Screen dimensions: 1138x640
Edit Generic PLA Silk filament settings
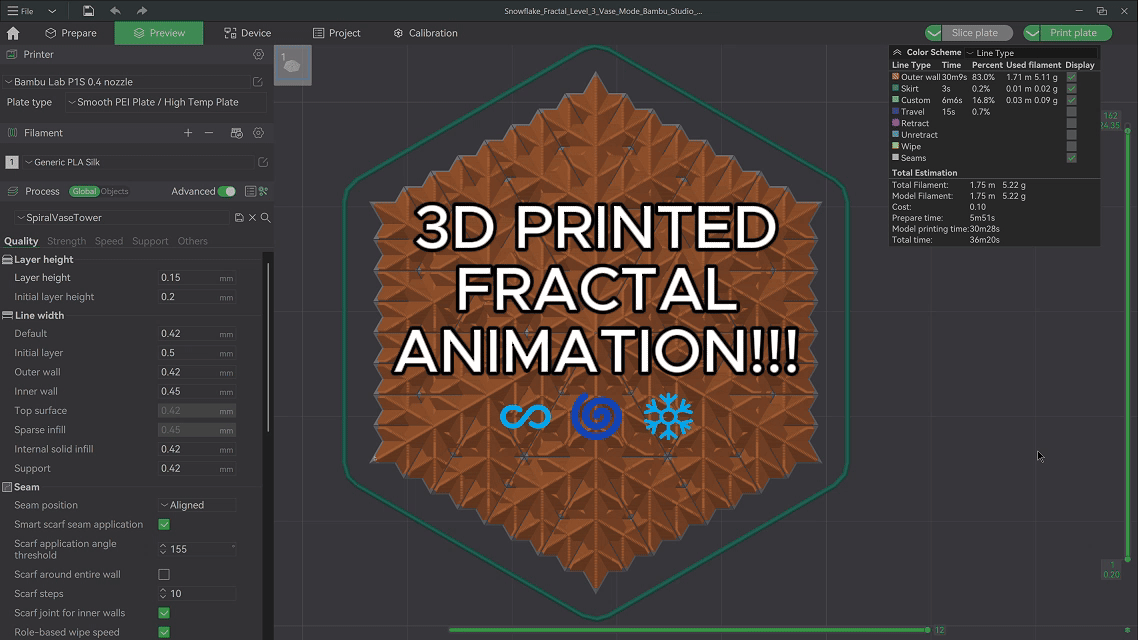click(263, 162)
